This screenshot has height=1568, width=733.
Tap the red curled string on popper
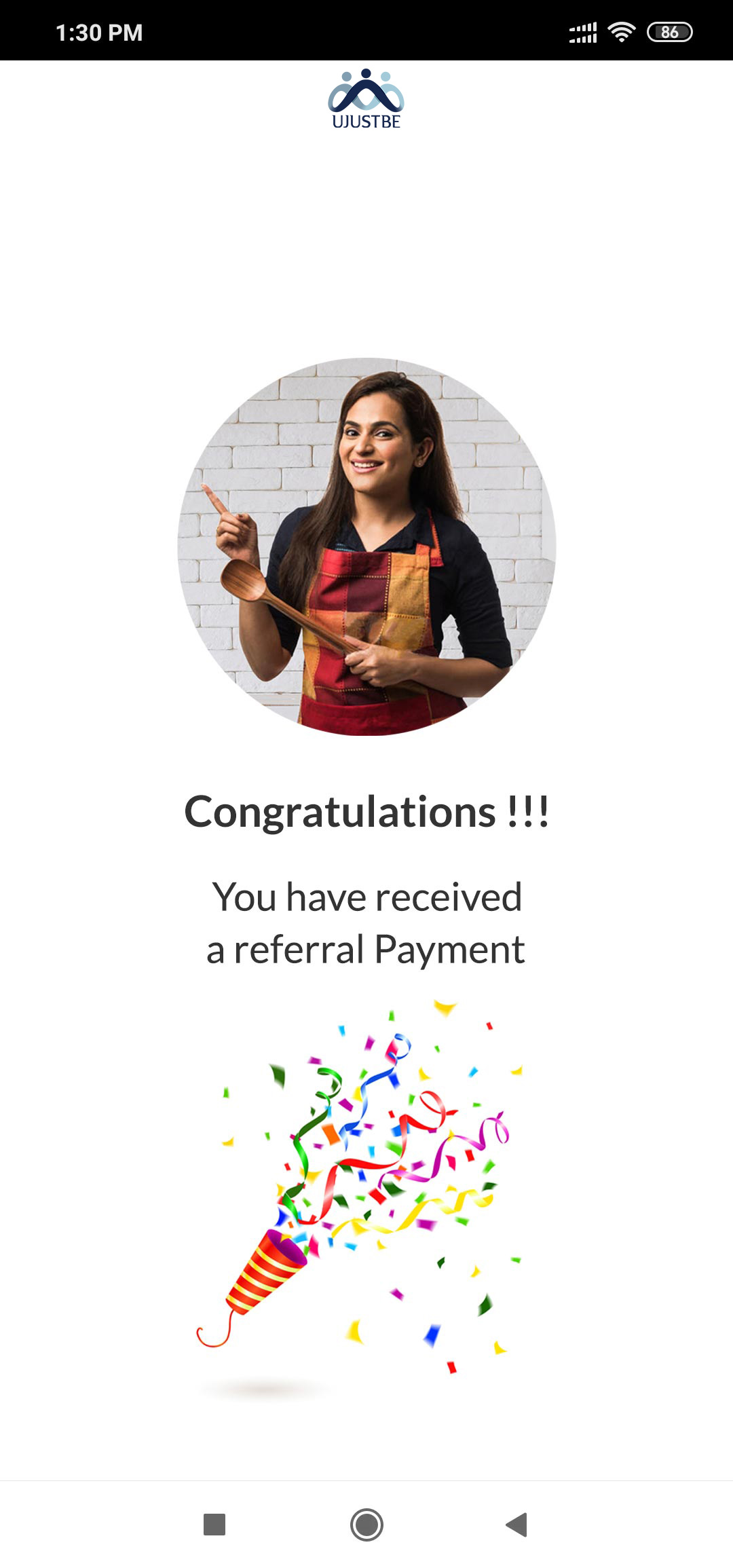click(x=216, y=1331)
